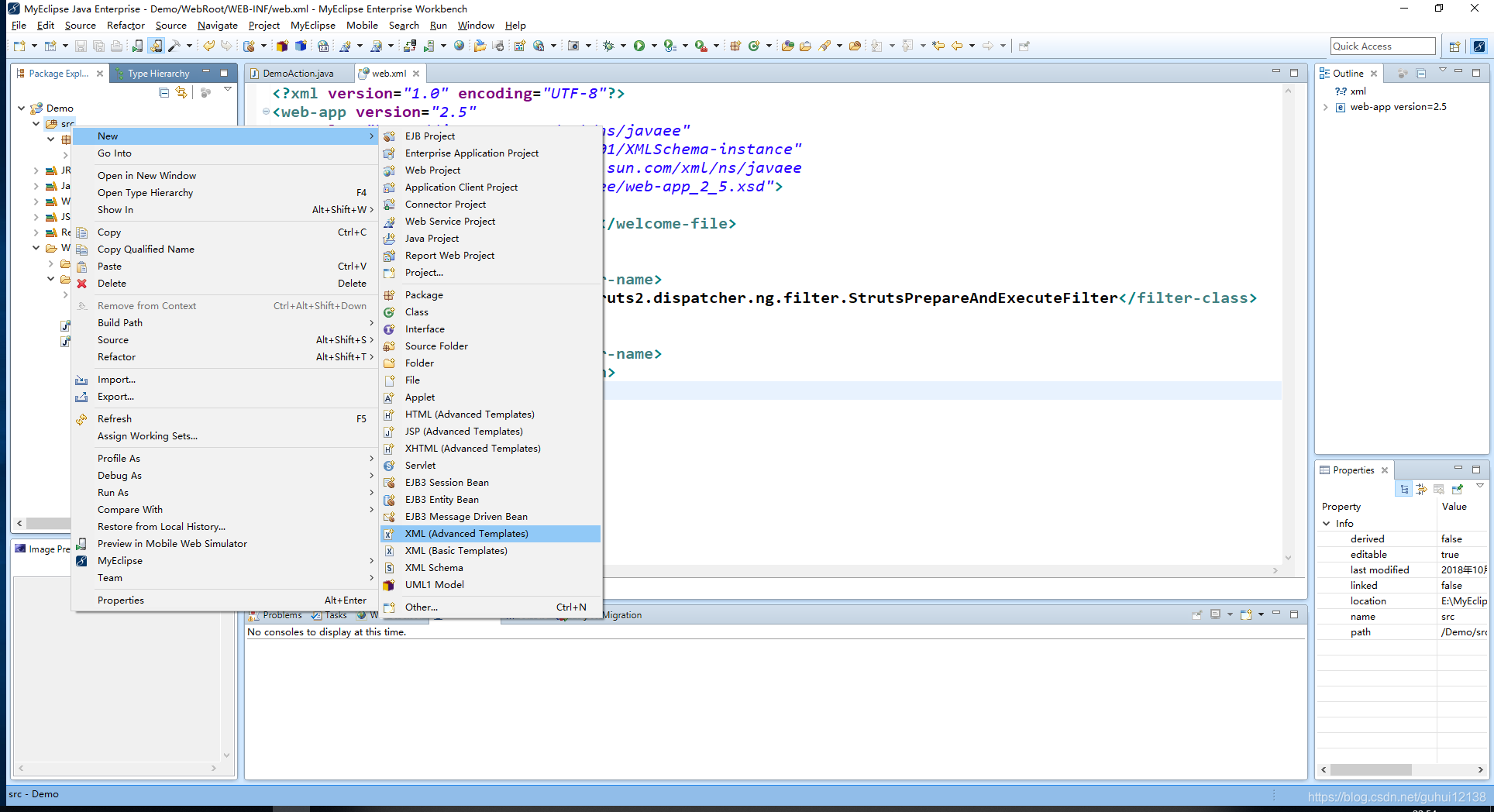Select XML (Advanced Templates) from submenu
This screenshot has width=1494, height=812.
pos(491,534)
